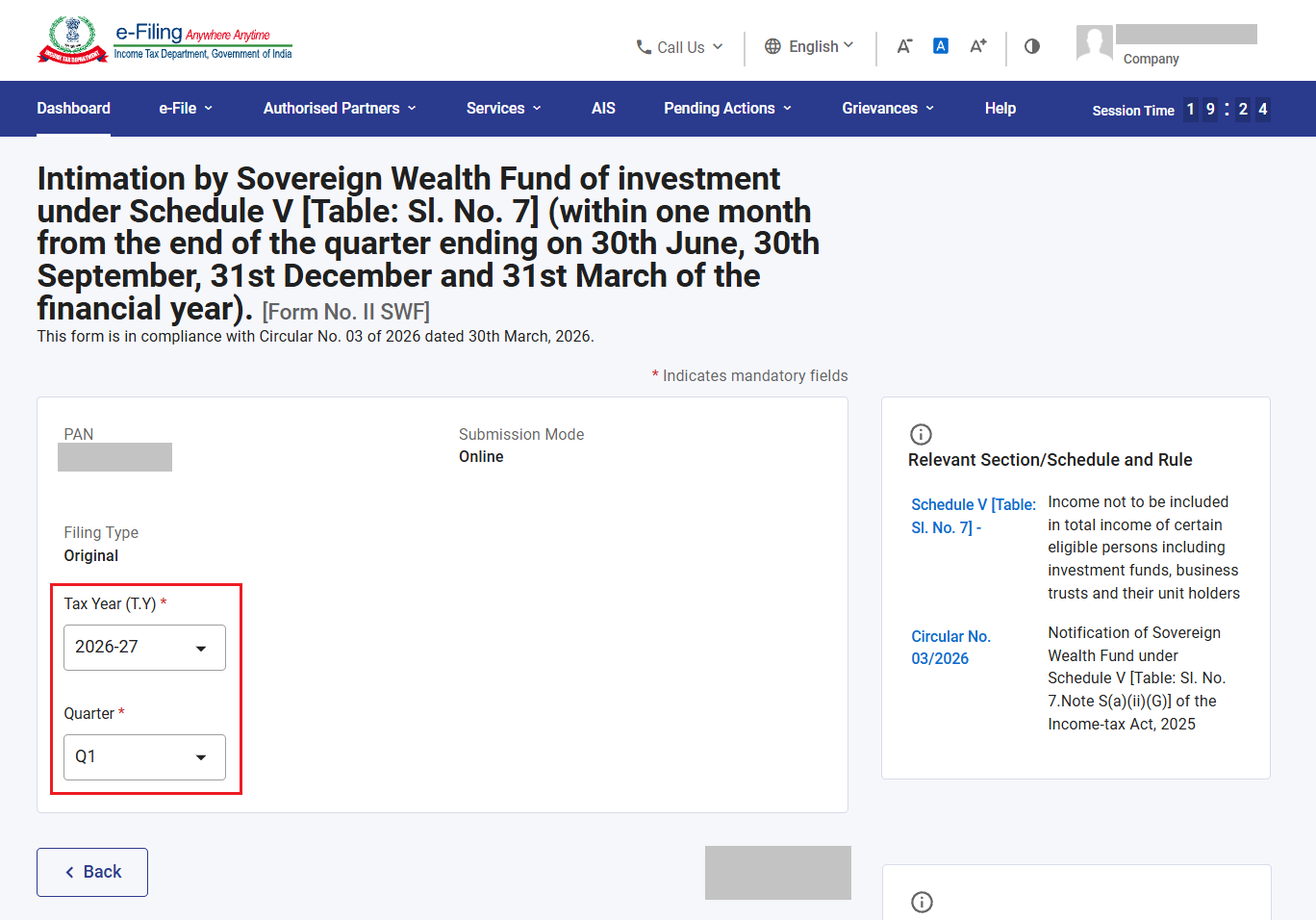1316x920 pixels.
Task: Open the Circular No. 03/2026 link
Action: tap(950, 648)
